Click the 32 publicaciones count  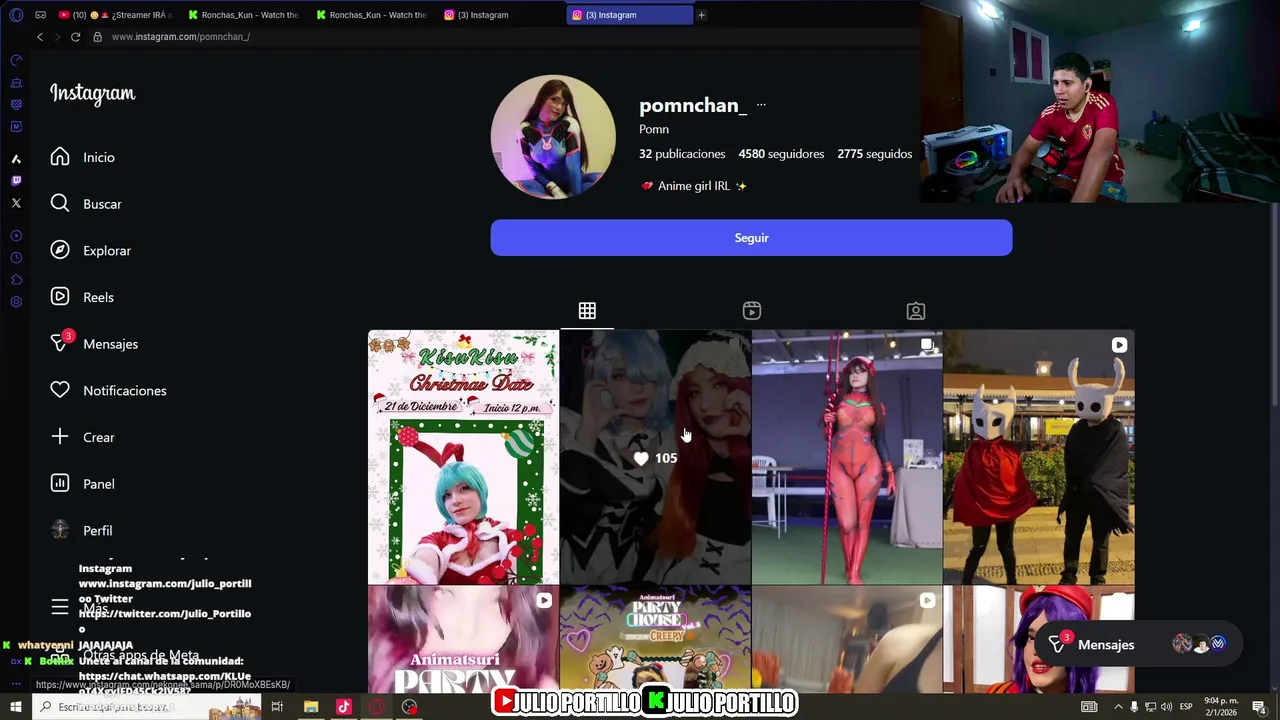pyautogui.click(x=682, y=154)
